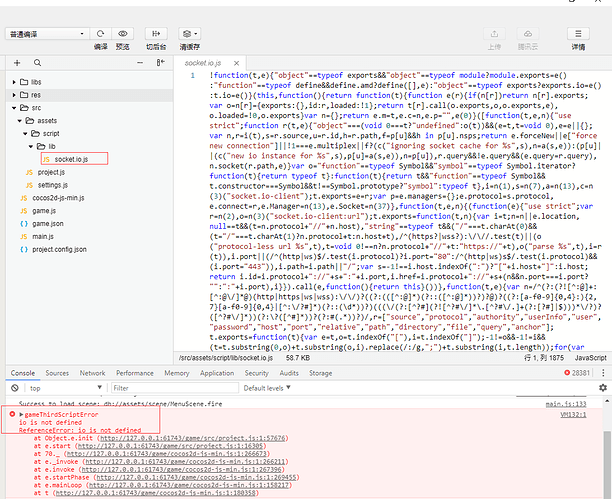The height and width of the screenshot is (499, 612).
Task: Click the preview eye icon
Action: coord(123,34)
